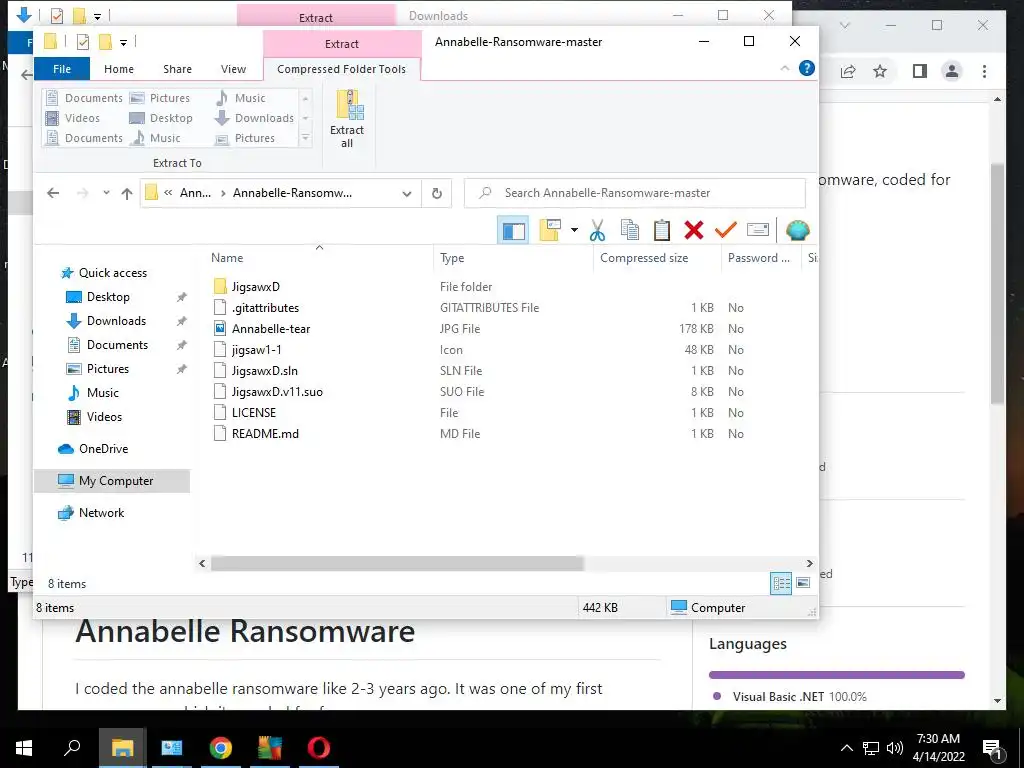1024x768 pixels.
Task: Open the blue Help question icon
Action: pyautogui.click(x=807, y=68)
